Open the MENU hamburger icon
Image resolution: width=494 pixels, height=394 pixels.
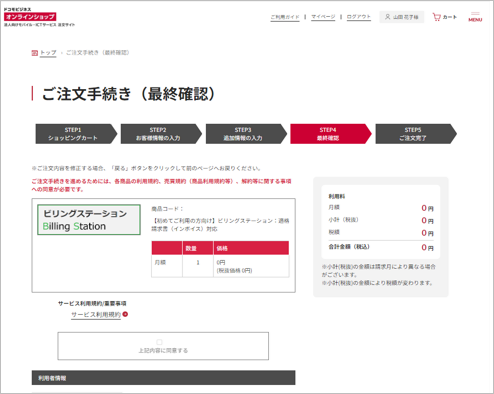tap(475, 17)
